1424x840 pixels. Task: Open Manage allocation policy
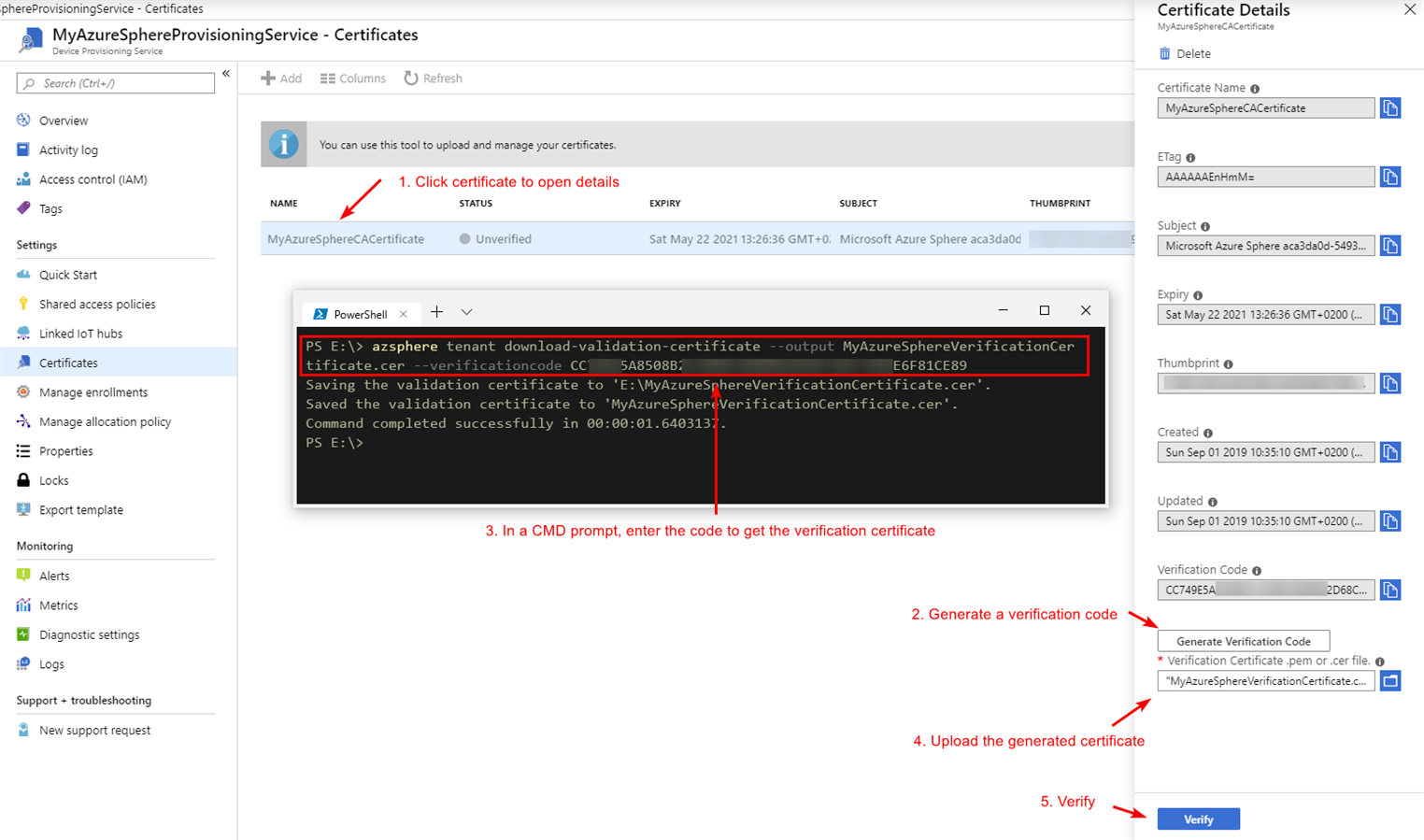(x=105, y=421)
